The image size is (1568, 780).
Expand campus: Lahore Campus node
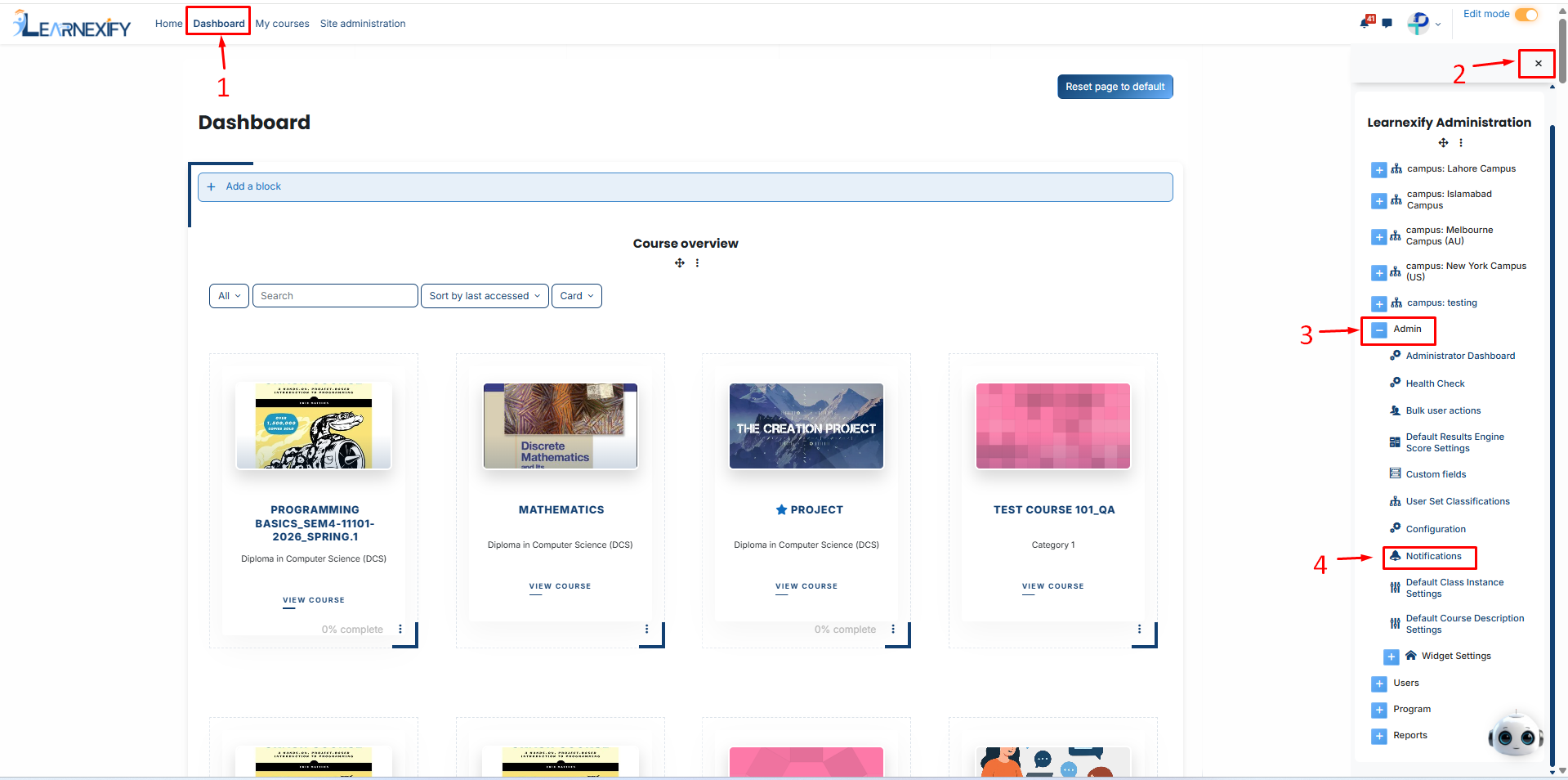1379,169
